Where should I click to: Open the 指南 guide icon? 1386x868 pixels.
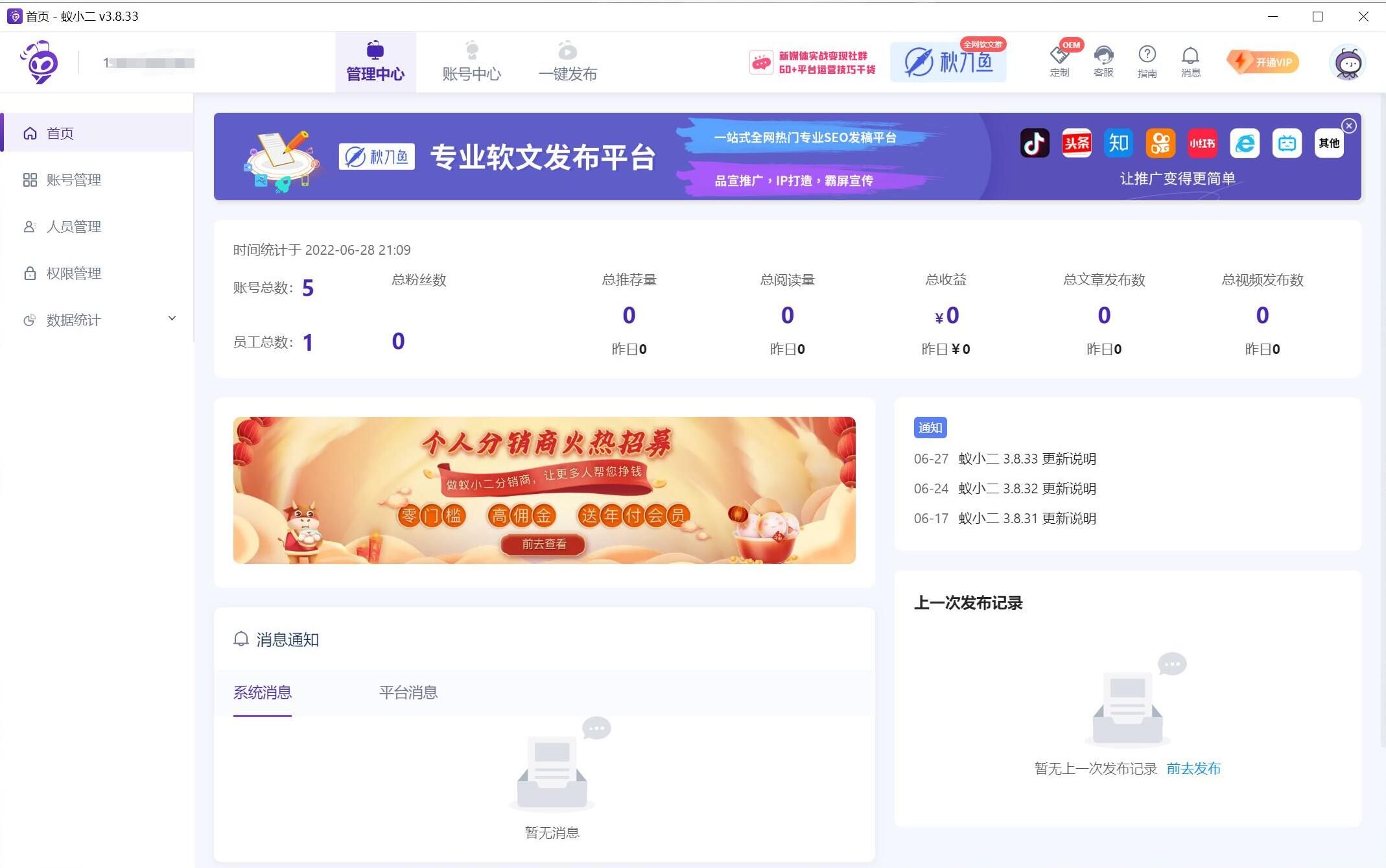click(1147, 62)
